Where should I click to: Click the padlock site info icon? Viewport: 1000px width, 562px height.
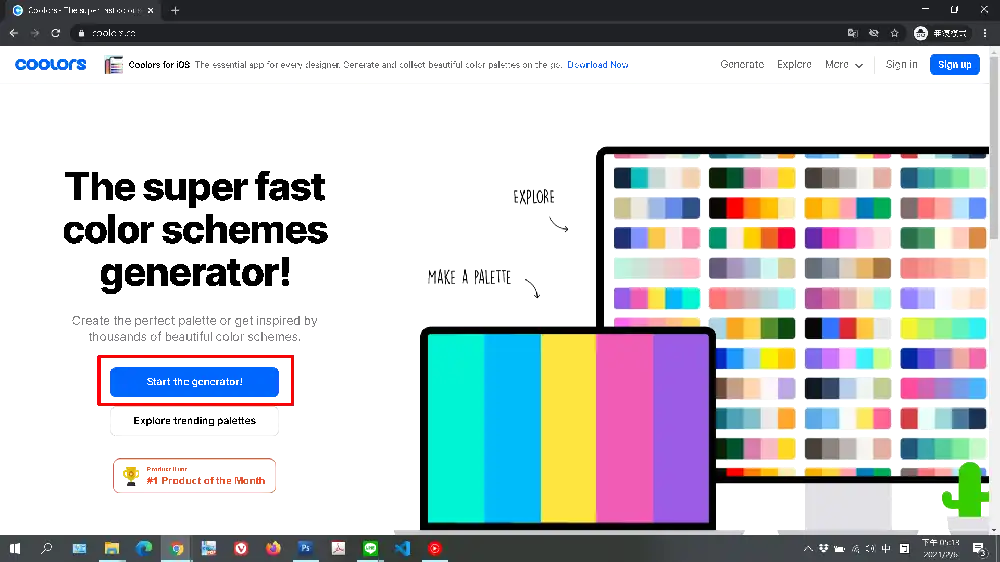81,33
